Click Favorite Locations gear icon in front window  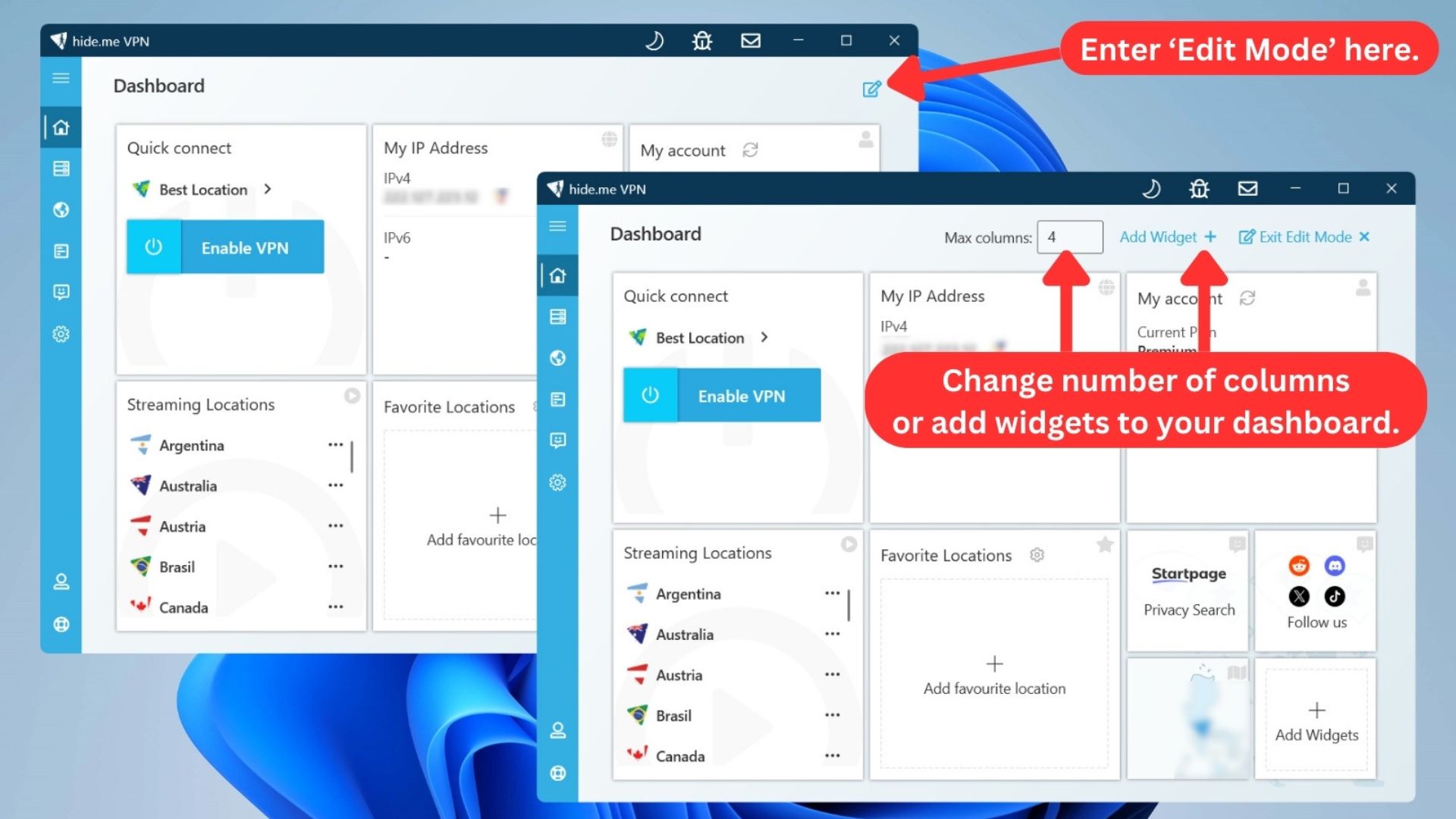[x=1037, y=555]
